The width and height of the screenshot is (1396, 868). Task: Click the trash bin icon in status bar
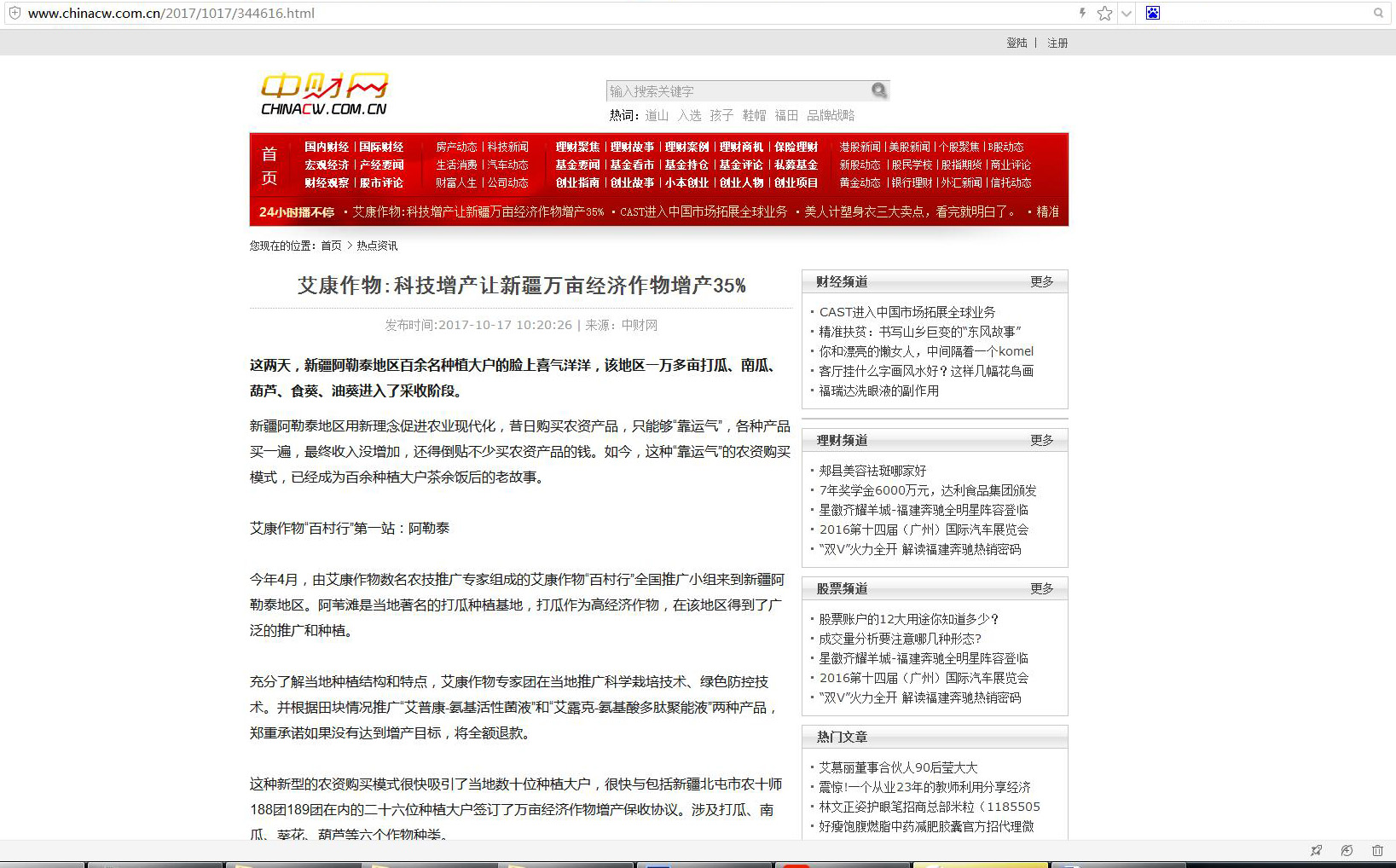[x=1377, y=850]
